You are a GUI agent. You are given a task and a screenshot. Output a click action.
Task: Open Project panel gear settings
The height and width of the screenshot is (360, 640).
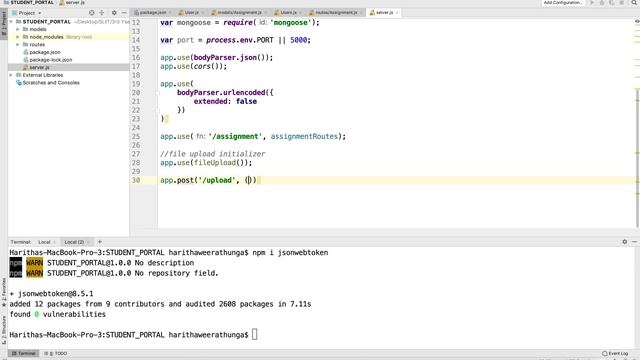(114, 13)
